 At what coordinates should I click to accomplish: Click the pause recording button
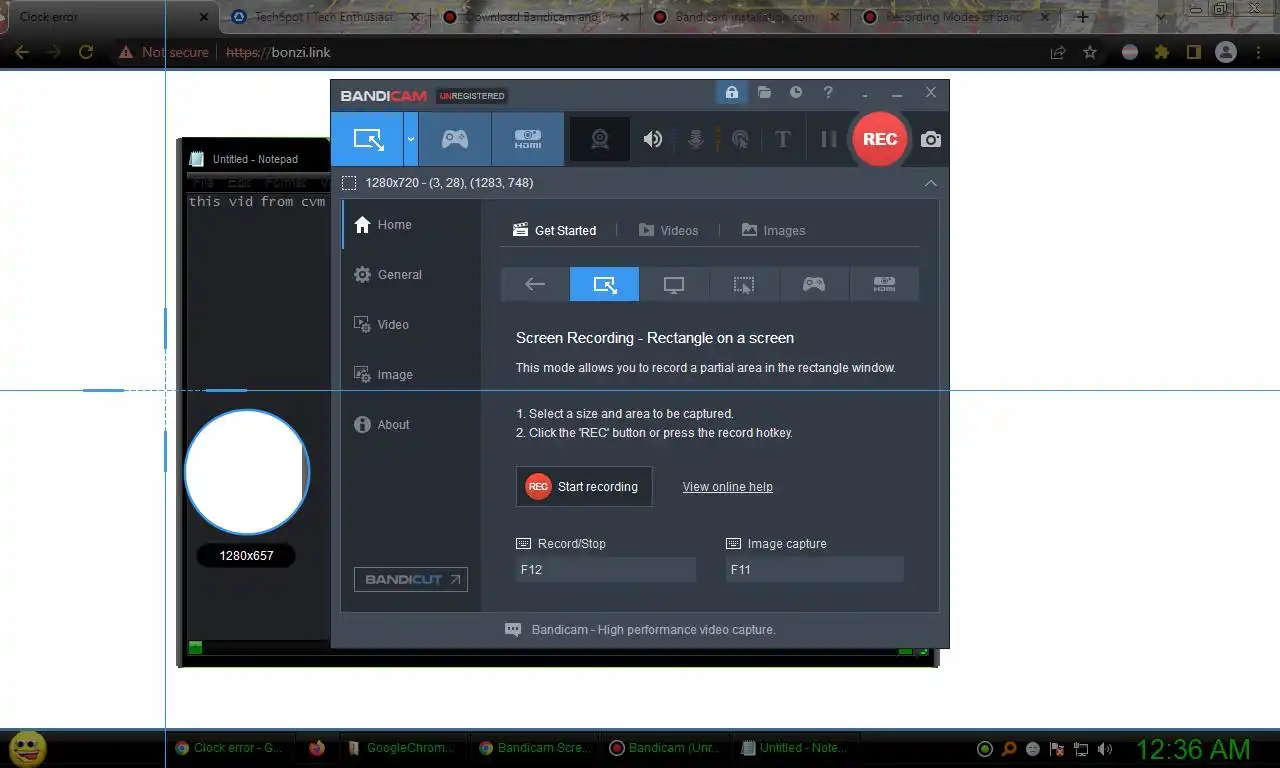click(x=828, y=139)
